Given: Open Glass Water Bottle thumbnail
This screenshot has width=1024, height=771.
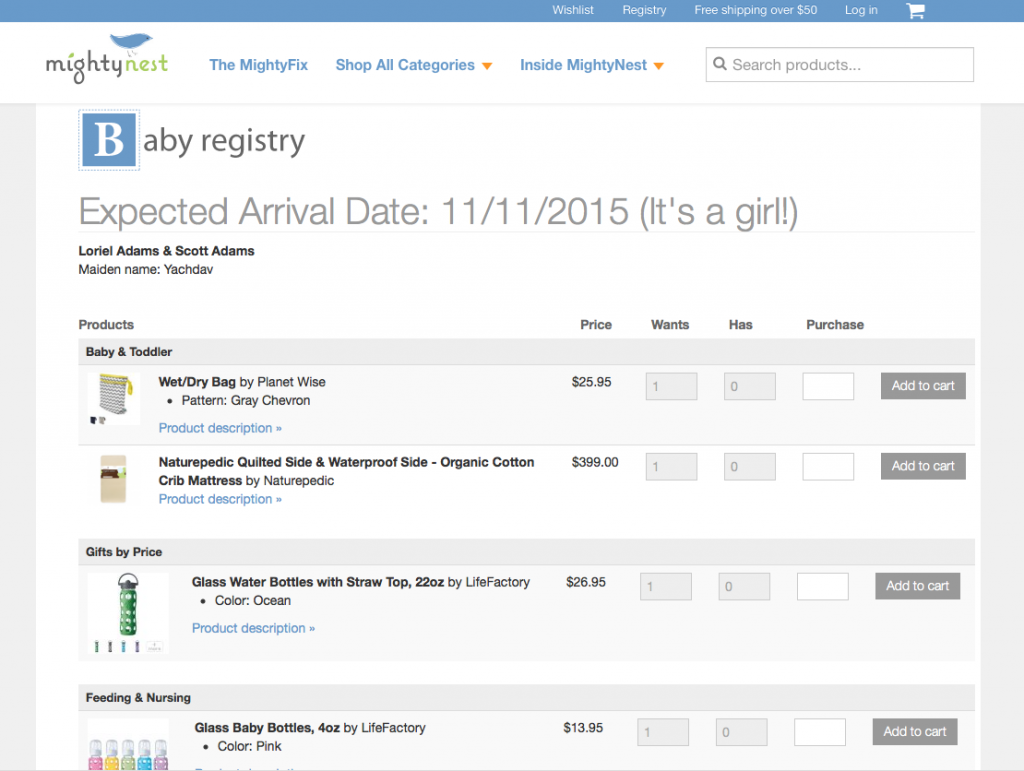Looking at the screenshot, I should (x=127, y=613).
